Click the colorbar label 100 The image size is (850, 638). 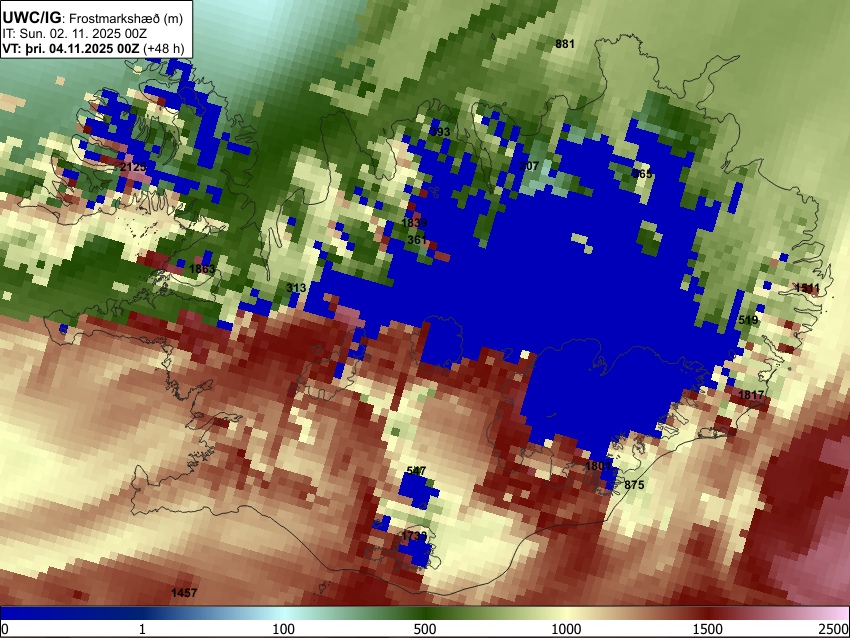click(284, 629)
